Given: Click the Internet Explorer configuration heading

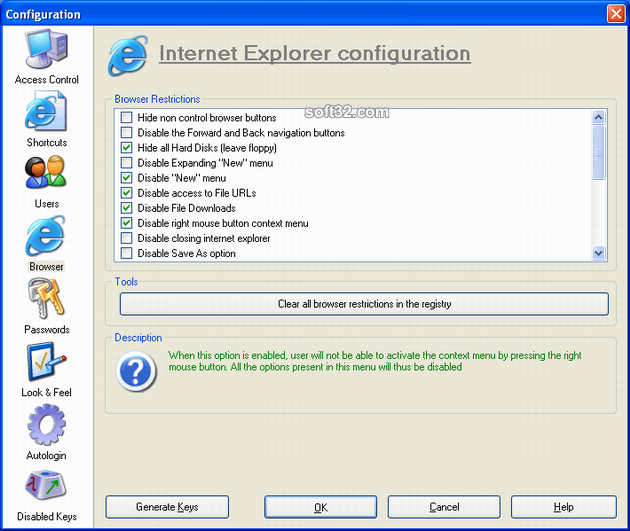Looking at the screenshot, I should click(x=315, y=54).
